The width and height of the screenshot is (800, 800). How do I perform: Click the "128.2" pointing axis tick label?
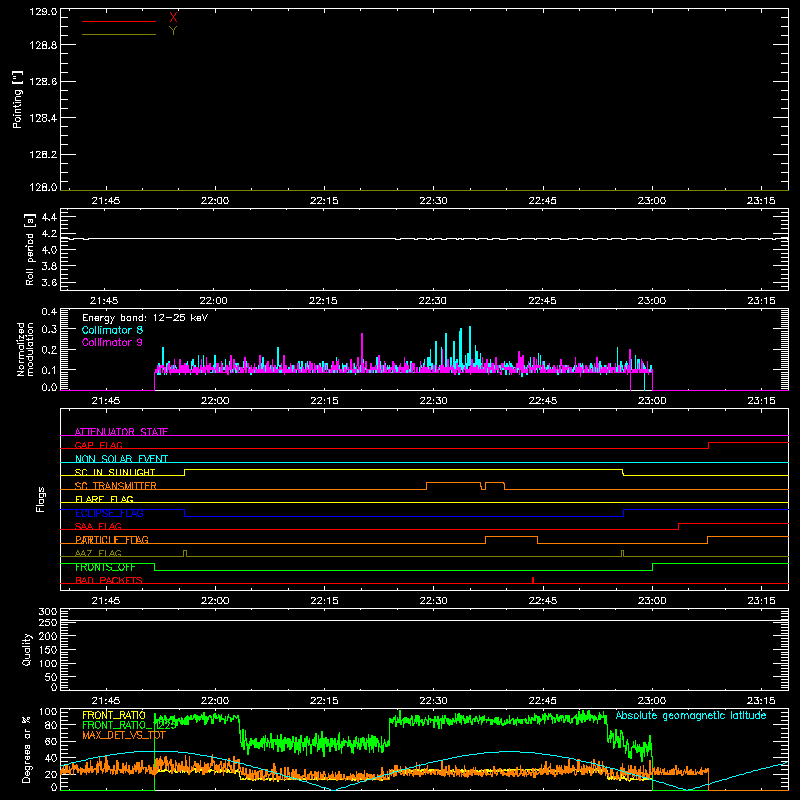[x=43, y=155]
